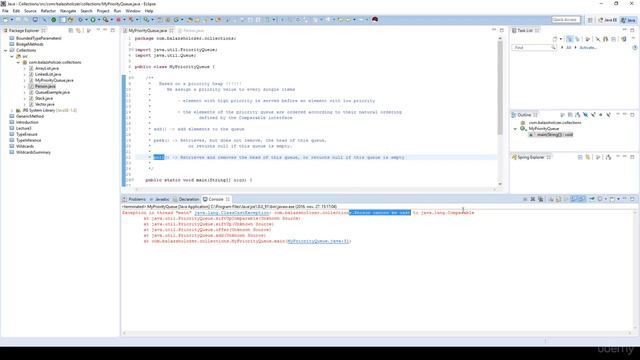Click the Run dropdown arrow in toolbar
The width and height of the screenshot is (640, 360).
click(x=99, y=20)
